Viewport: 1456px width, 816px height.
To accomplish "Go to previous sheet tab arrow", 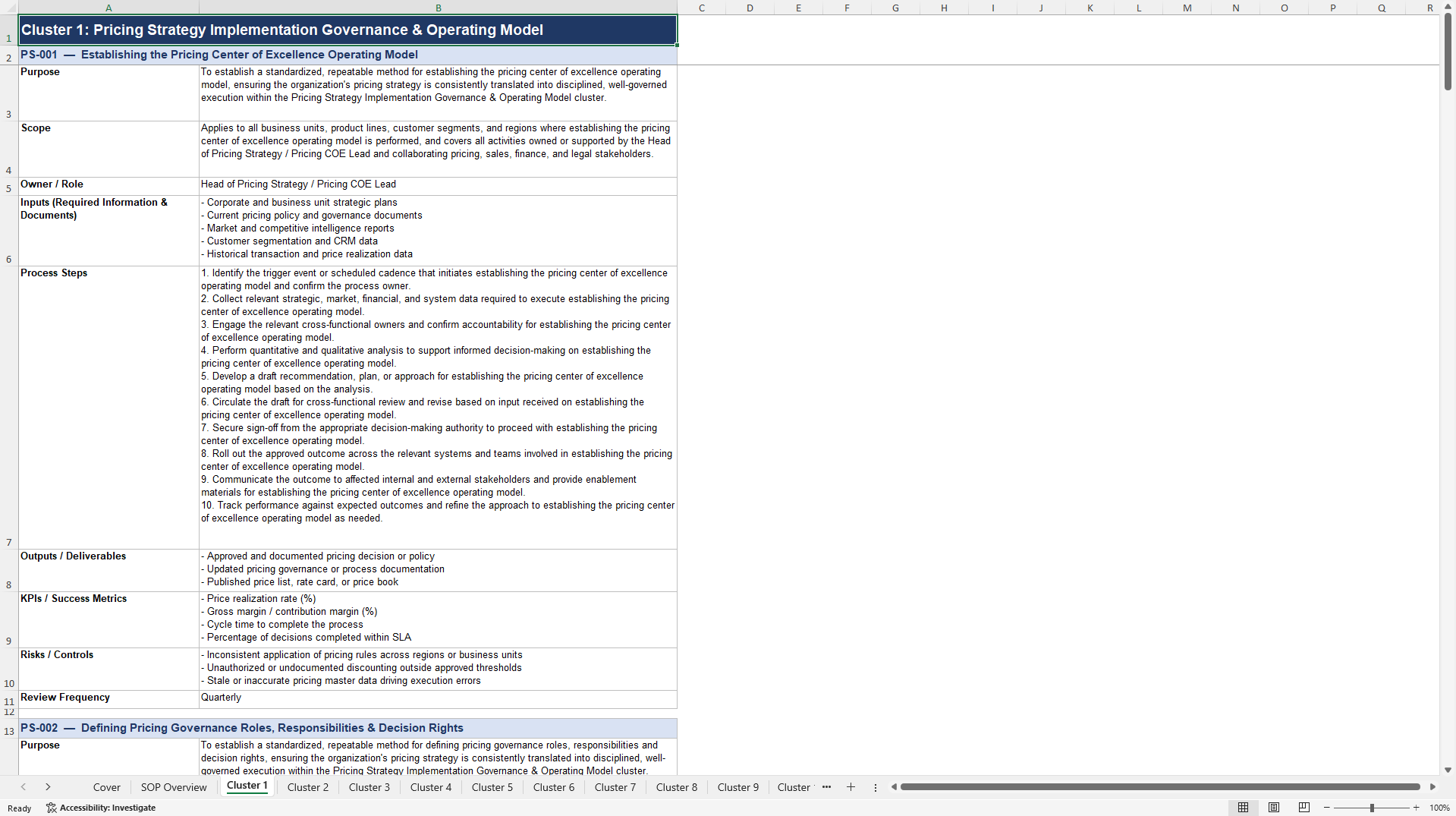I will (x=24, y=787).
